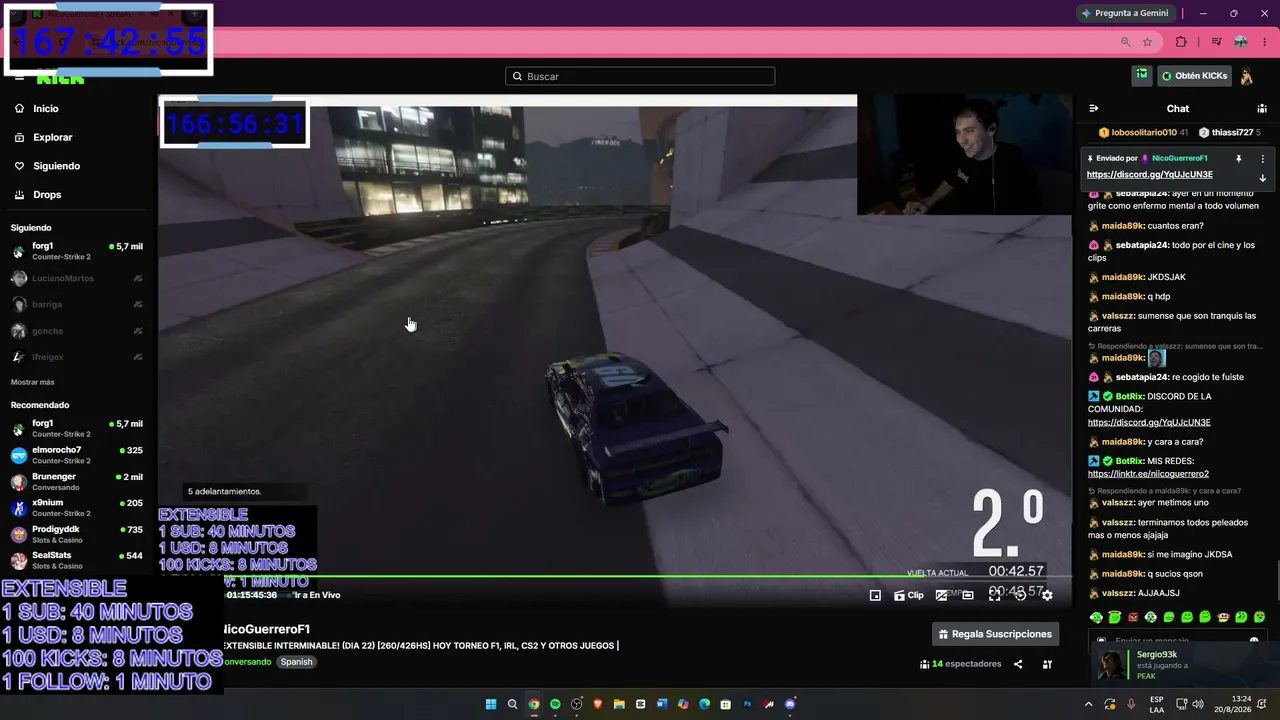Viewport: 1280px width, 720px height.
Task: Open Chrome media controls icon
Action: tap(1216, 42)
